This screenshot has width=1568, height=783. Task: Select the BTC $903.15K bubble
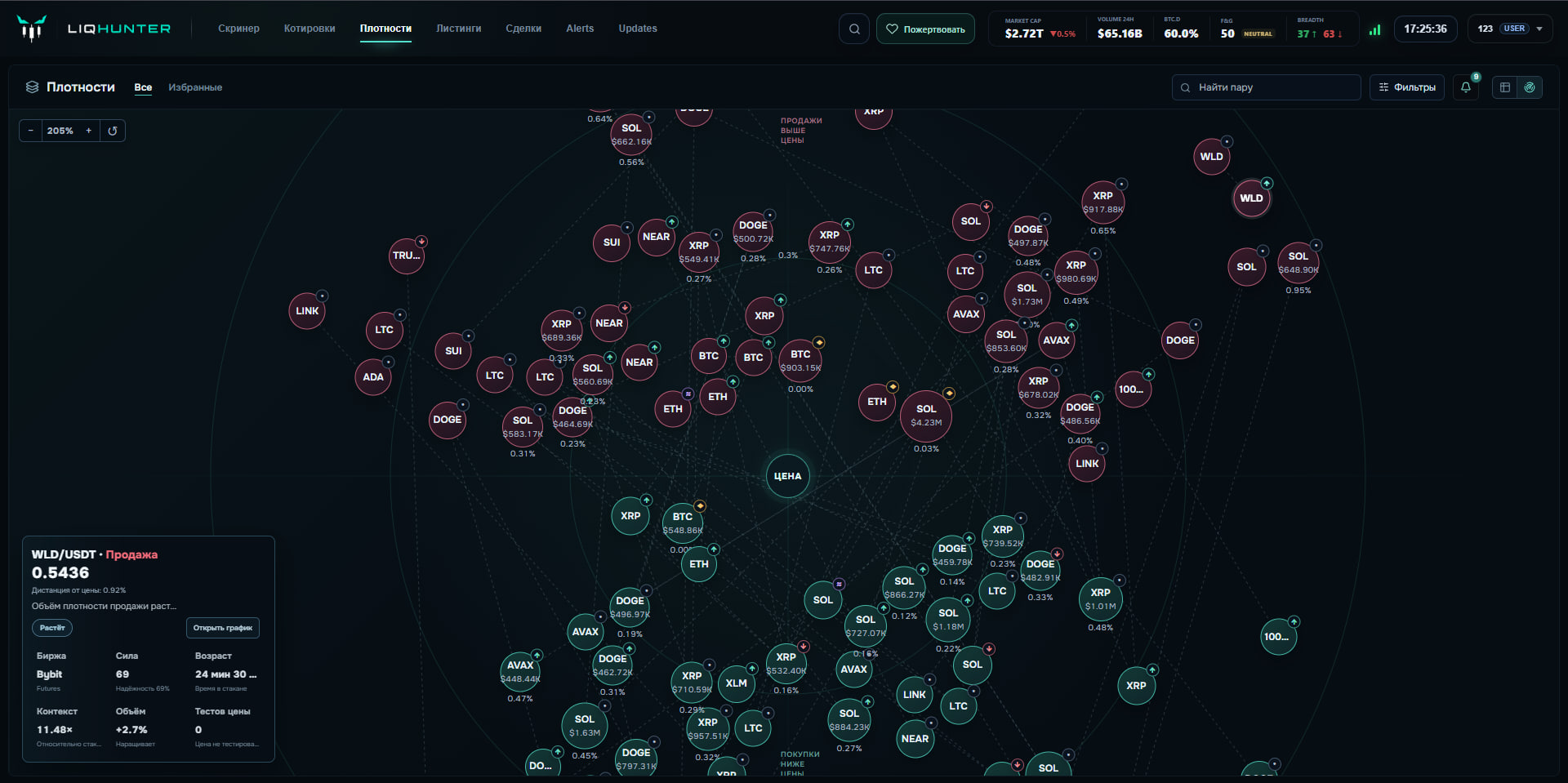click(x=800, y=360)
